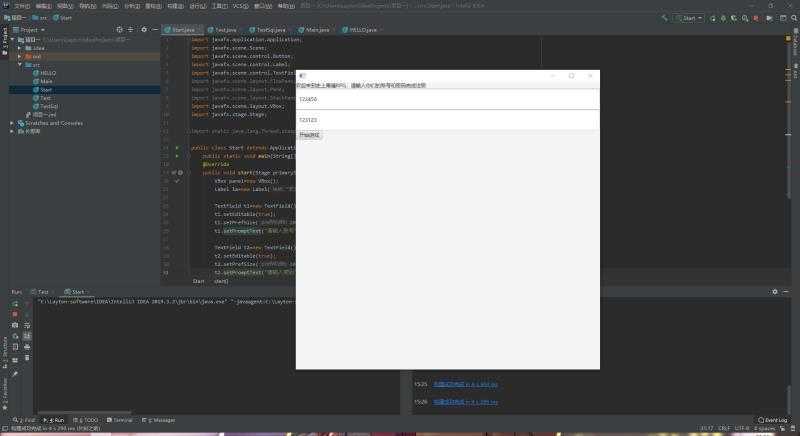Toggle tool window bars icon in bottom-left corner
Screen dimensions: 800x436
coord(4,429)
